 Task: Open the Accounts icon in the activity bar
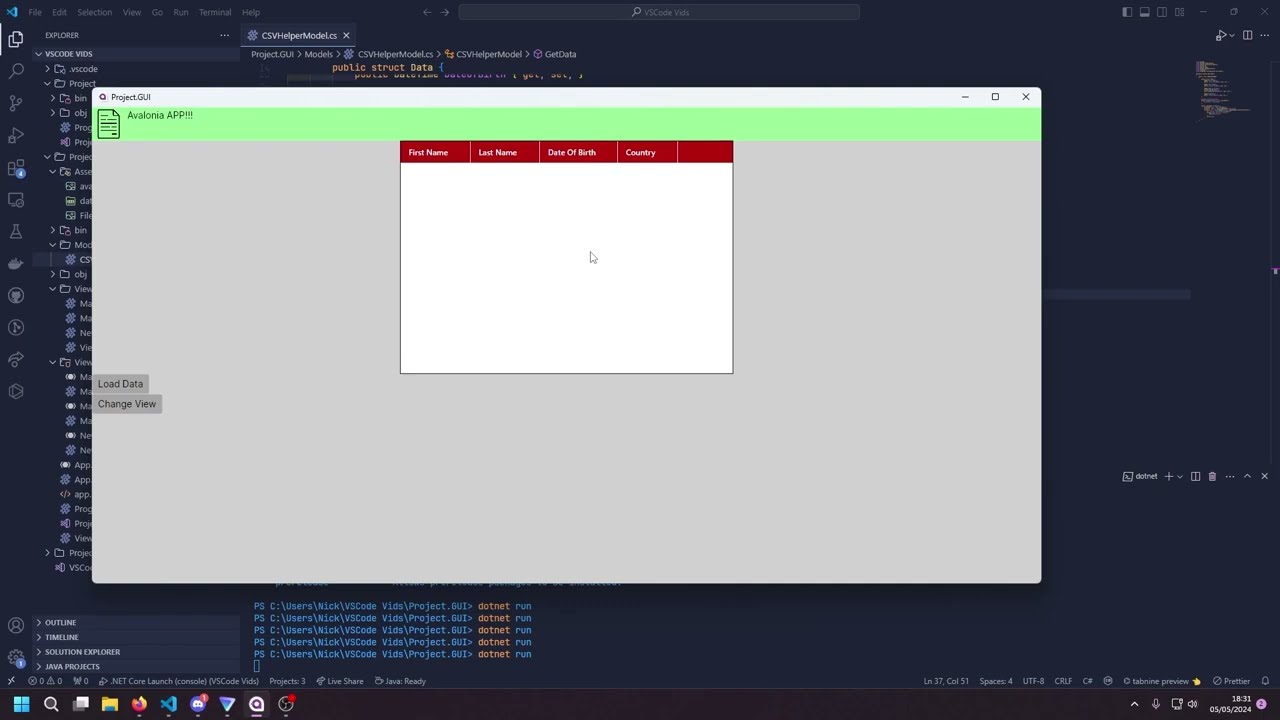pyautogui.click(x=16, y=626)
